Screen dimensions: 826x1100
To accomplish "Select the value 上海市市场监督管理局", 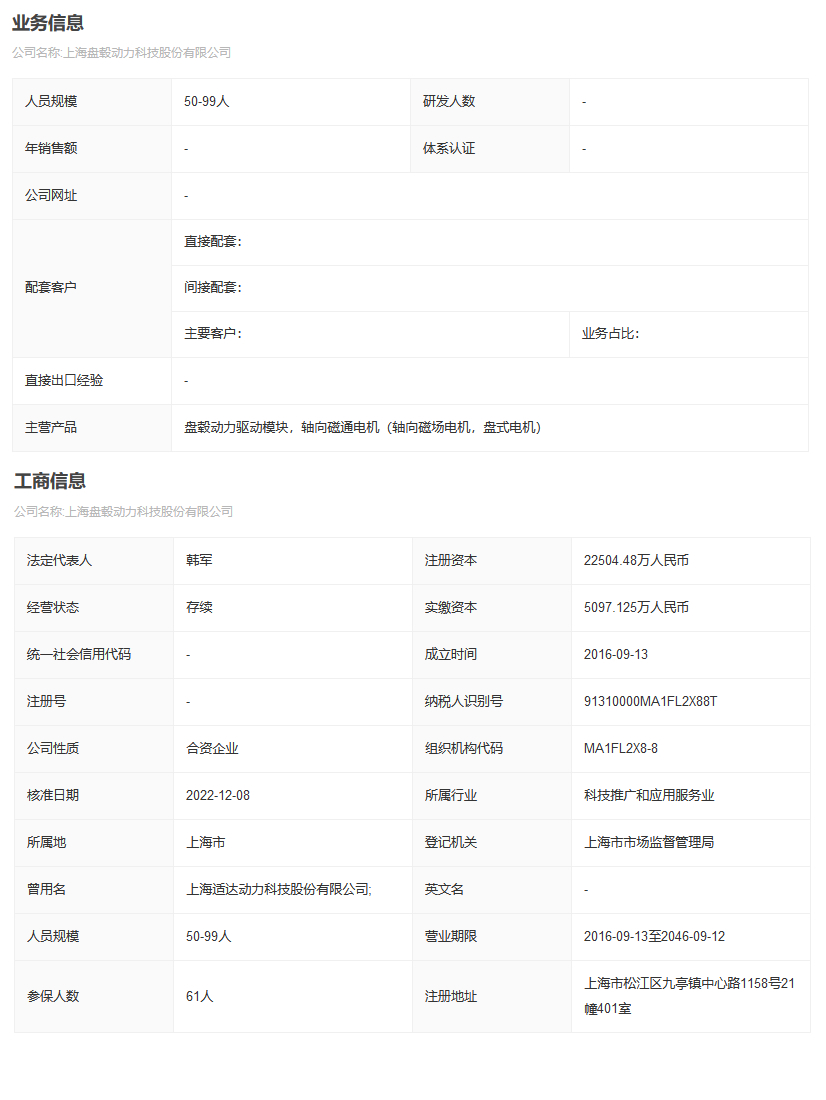I will 649,843.
